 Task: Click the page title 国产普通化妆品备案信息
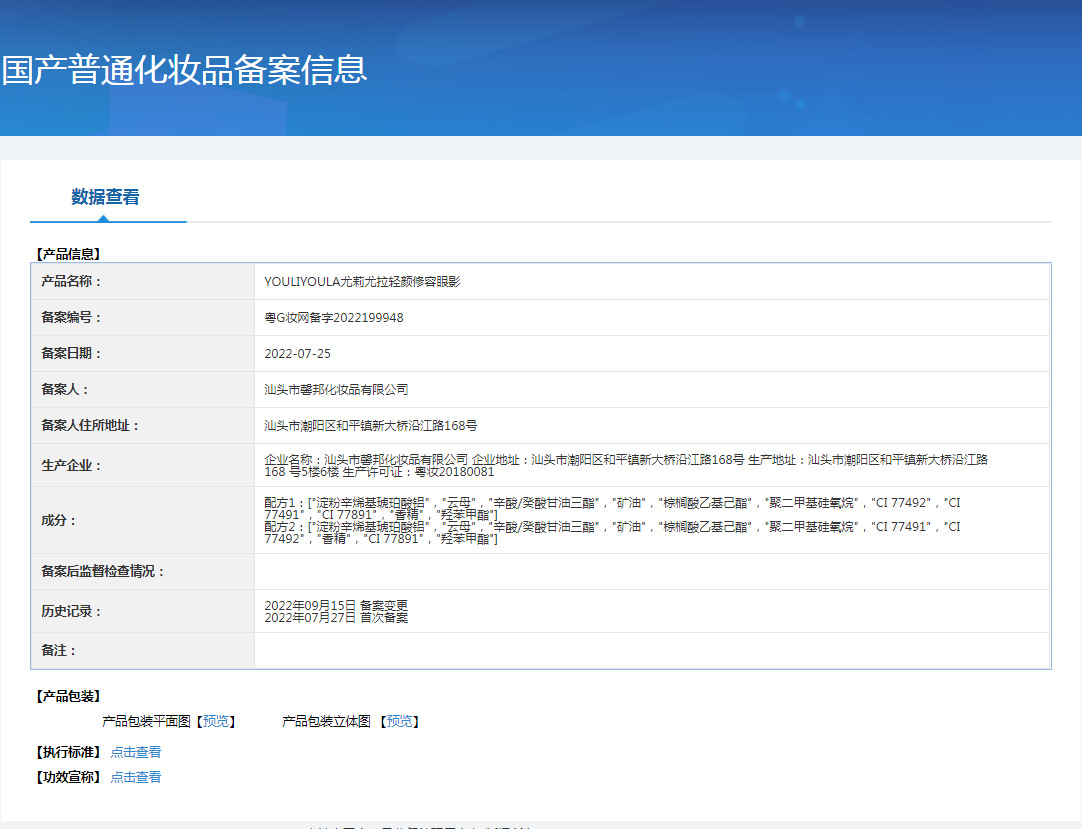coord(184,70)
